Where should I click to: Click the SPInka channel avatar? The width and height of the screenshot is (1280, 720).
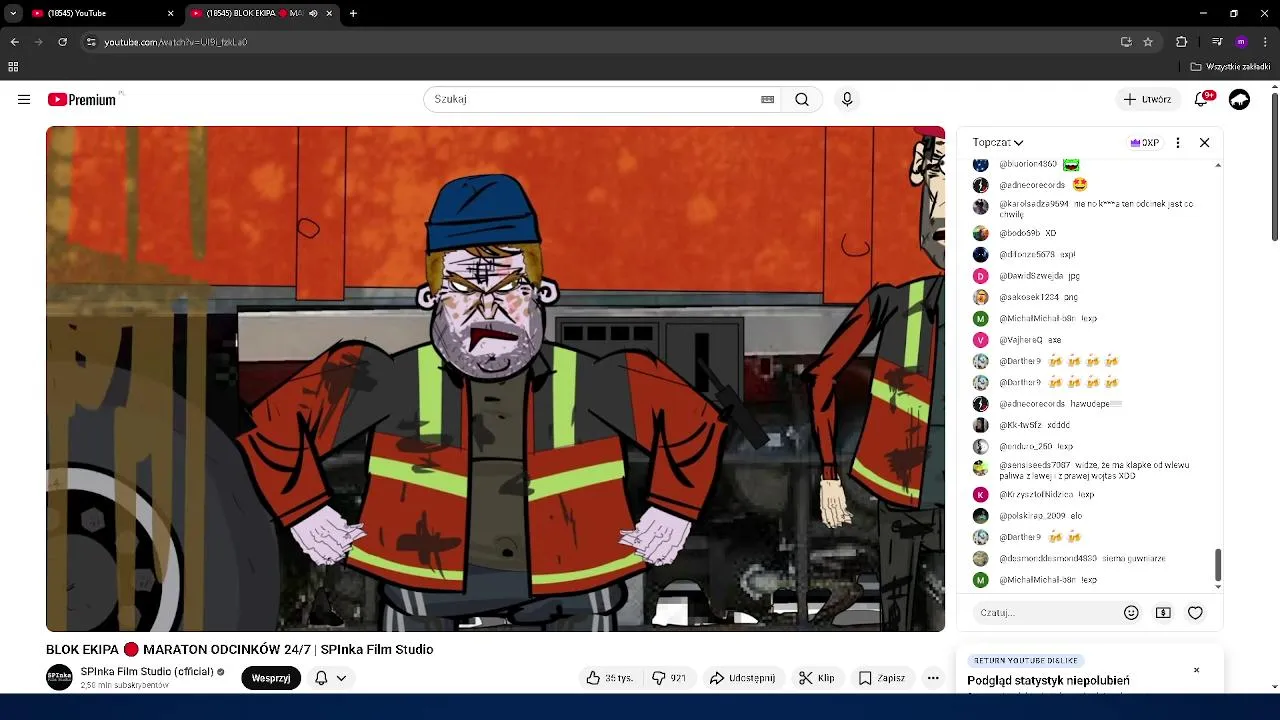click(60, 677)
